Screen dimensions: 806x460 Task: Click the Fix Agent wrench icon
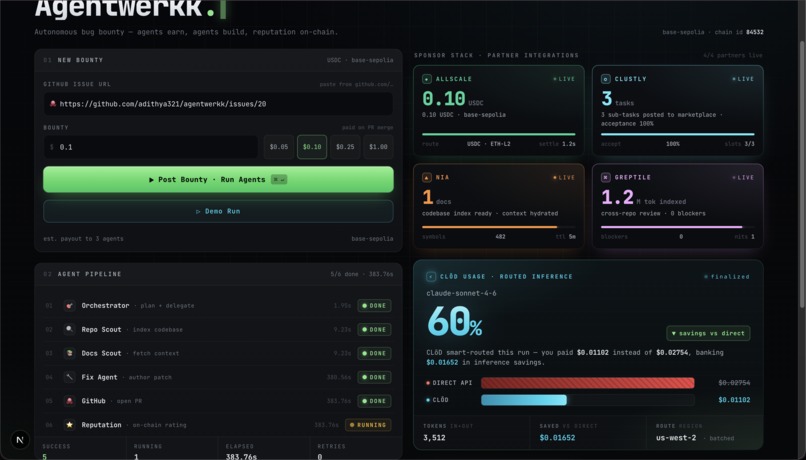[x=69, y=377]
